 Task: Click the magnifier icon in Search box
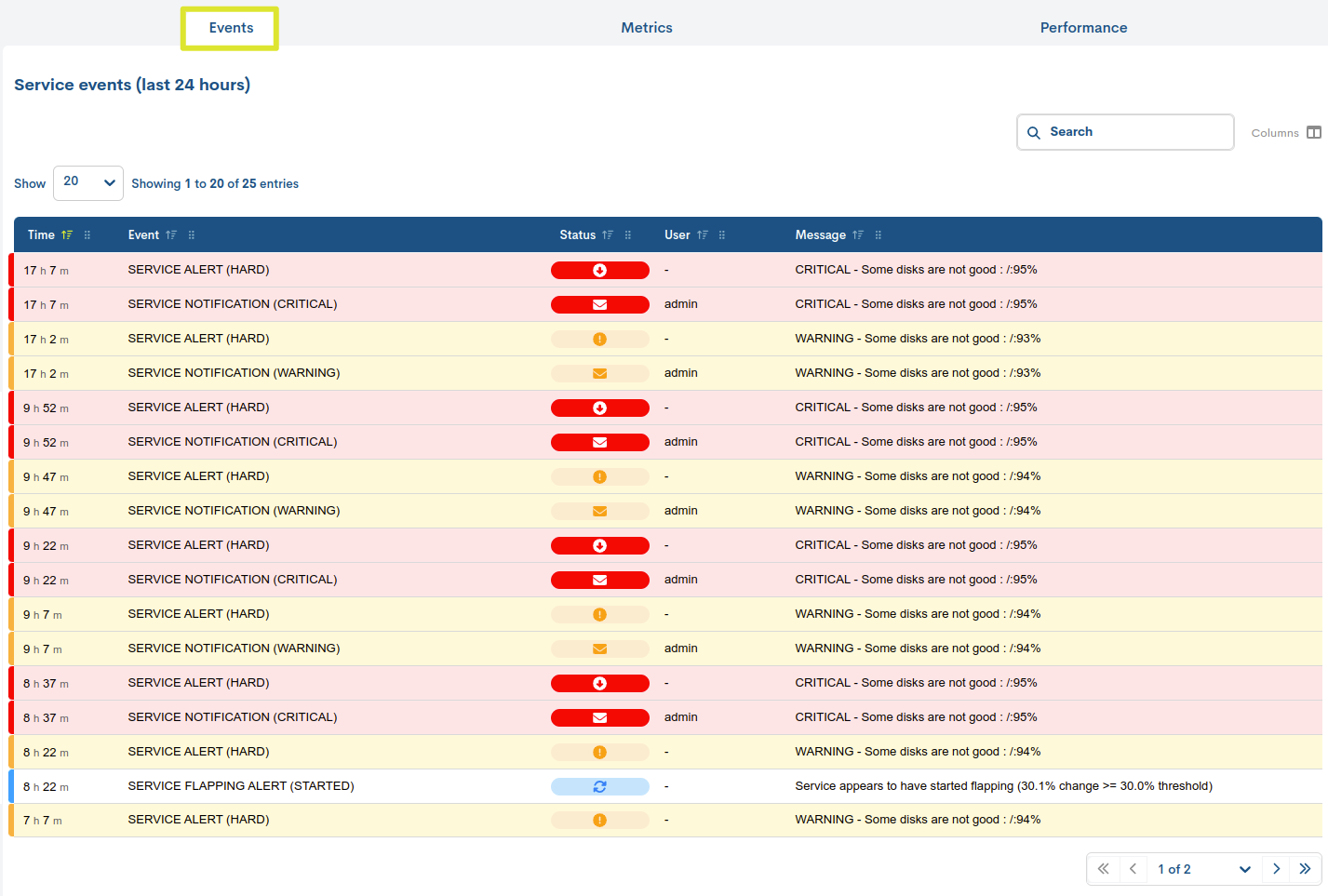[x=1033, y=133]
